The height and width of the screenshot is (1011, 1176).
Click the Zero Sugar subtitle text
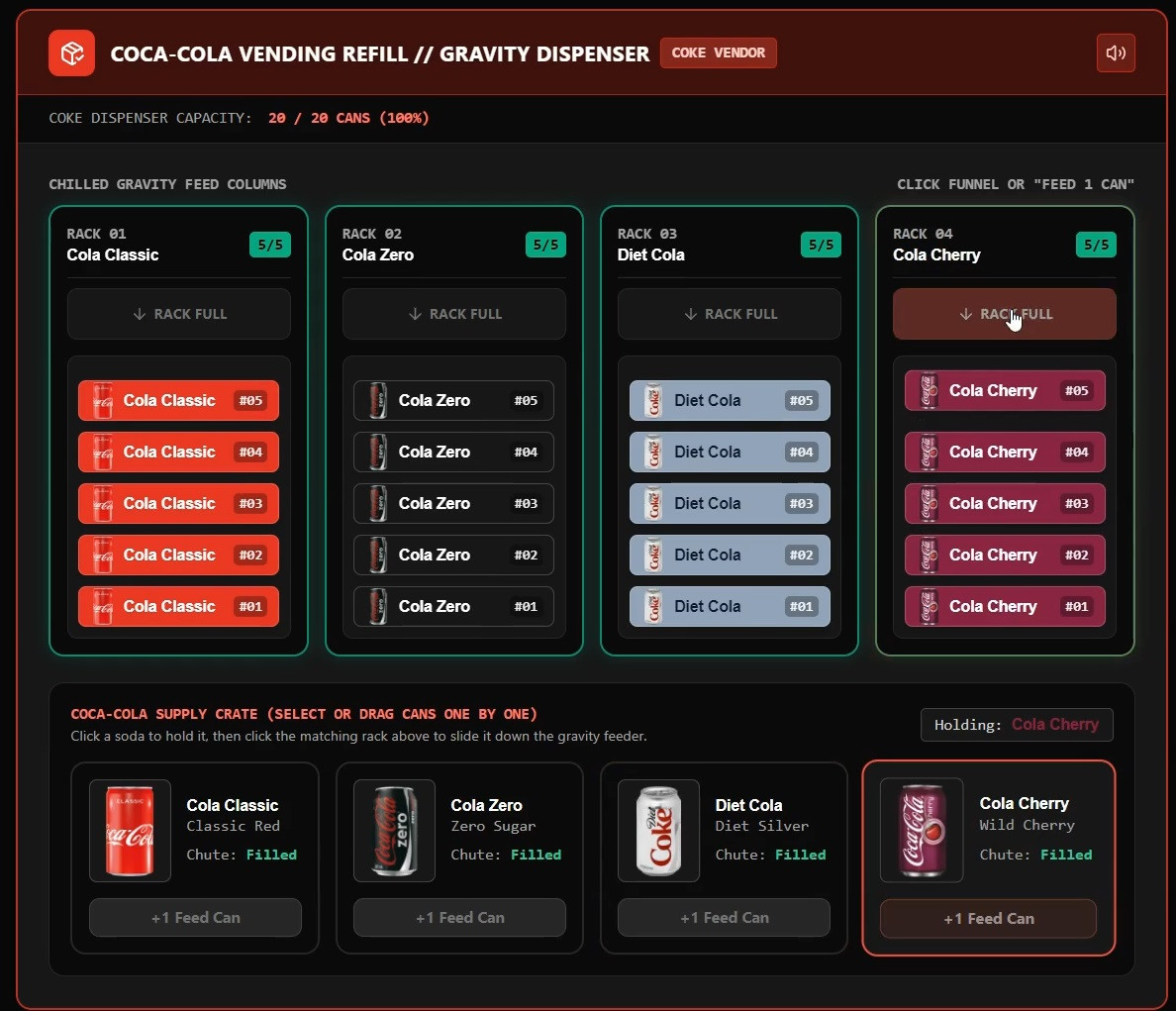(x=493, y=826)
